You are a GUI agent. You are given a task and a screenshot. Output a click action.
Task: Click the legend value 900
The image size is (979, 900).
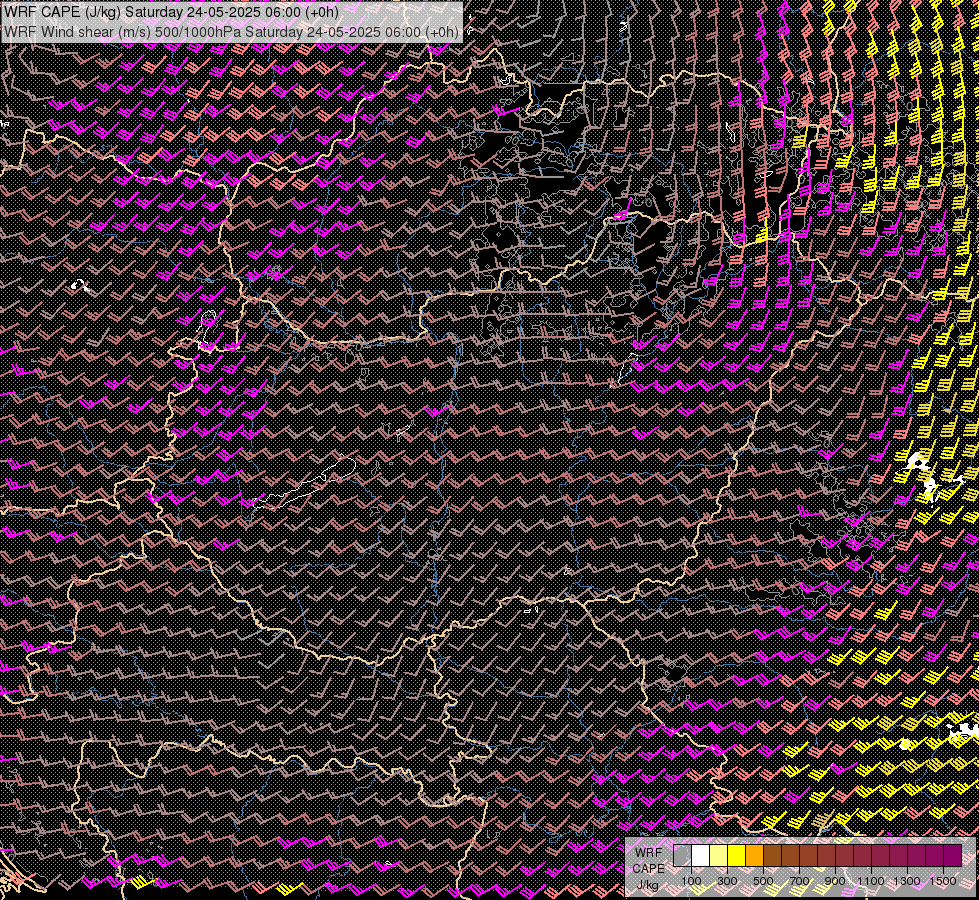tap(835, 881)
